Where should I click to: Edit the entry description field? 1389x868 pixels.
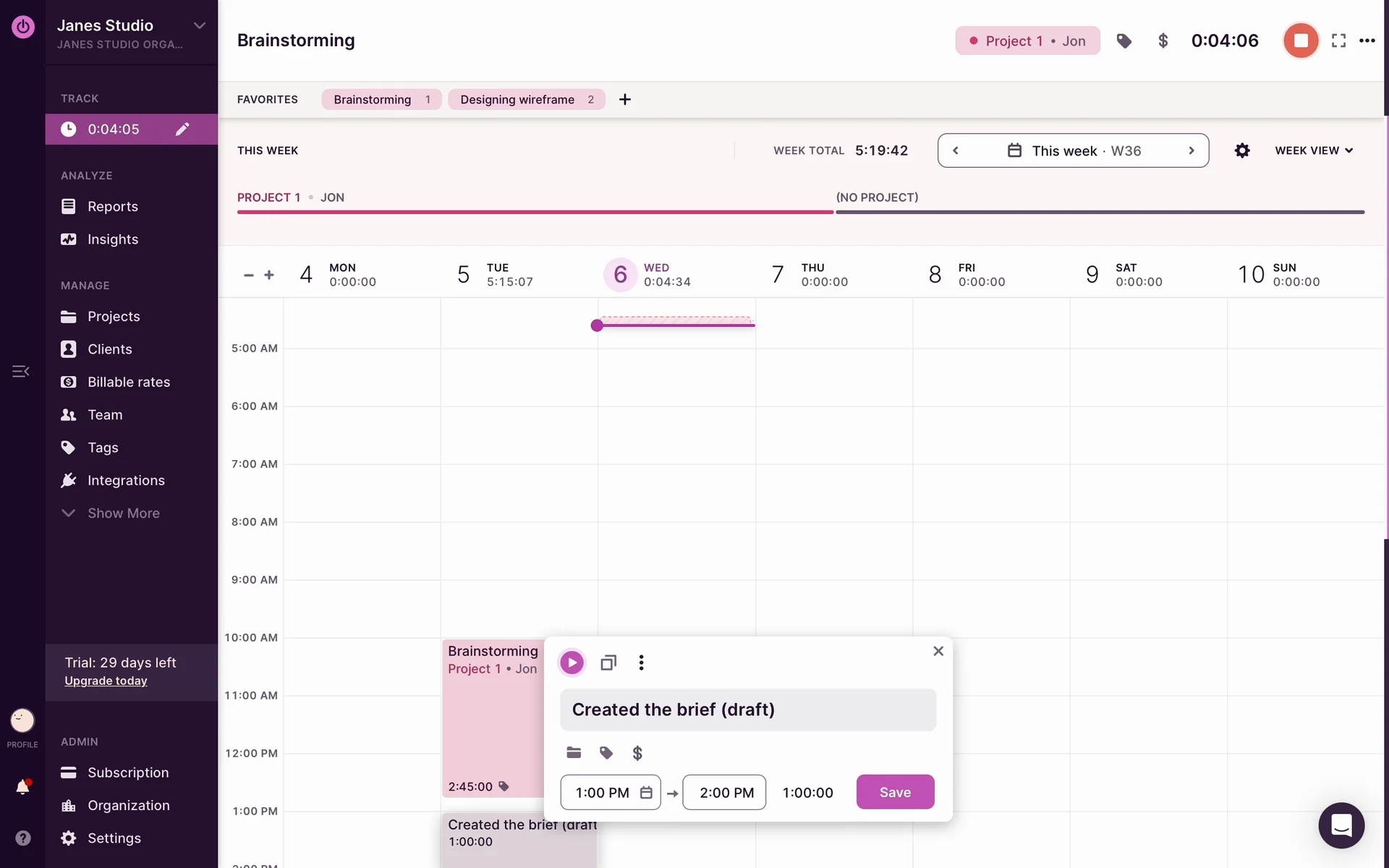click(747, 710)
